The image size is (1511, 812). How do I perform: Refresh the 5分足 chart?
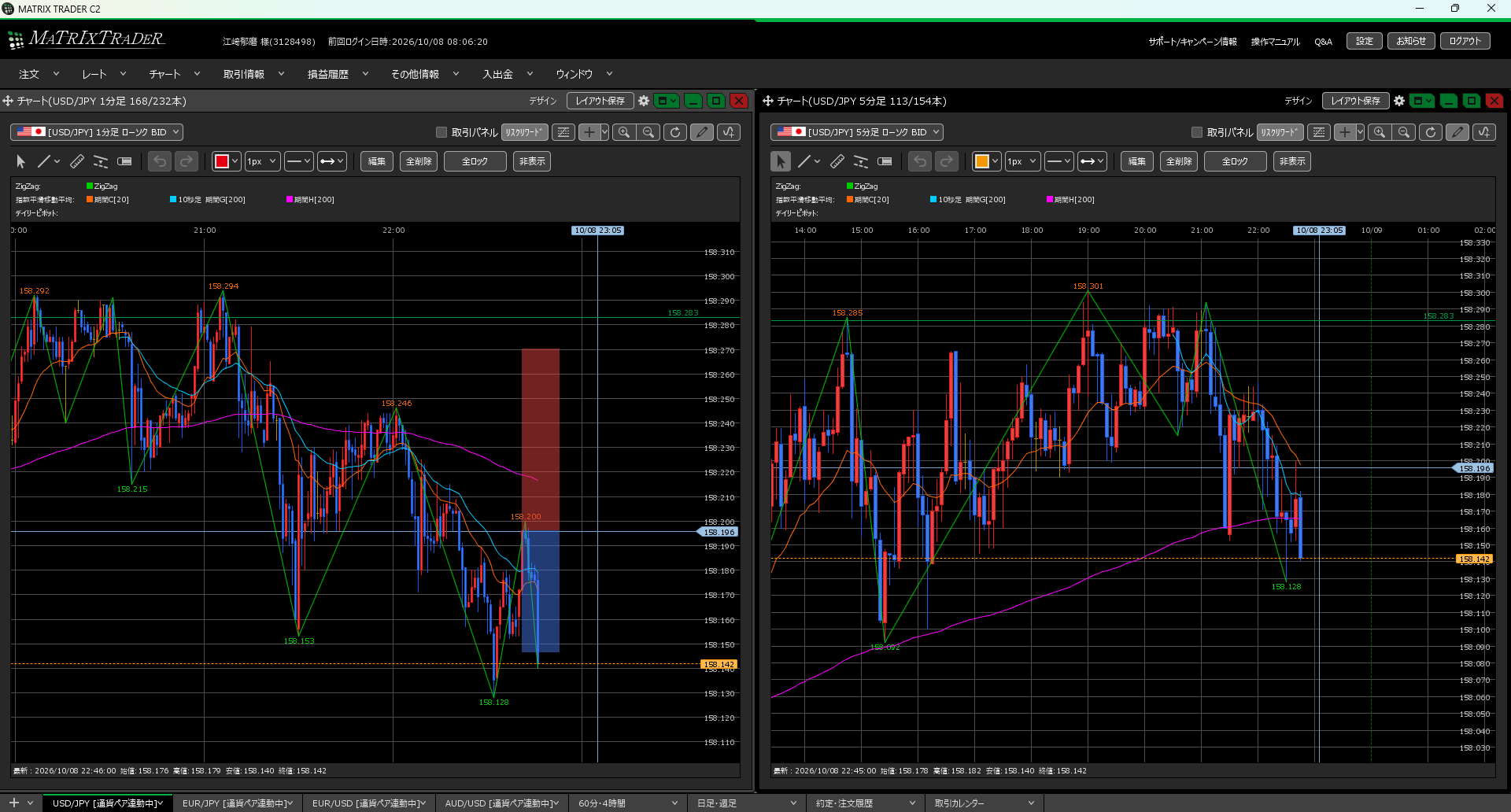click(x=1431, y=132)
